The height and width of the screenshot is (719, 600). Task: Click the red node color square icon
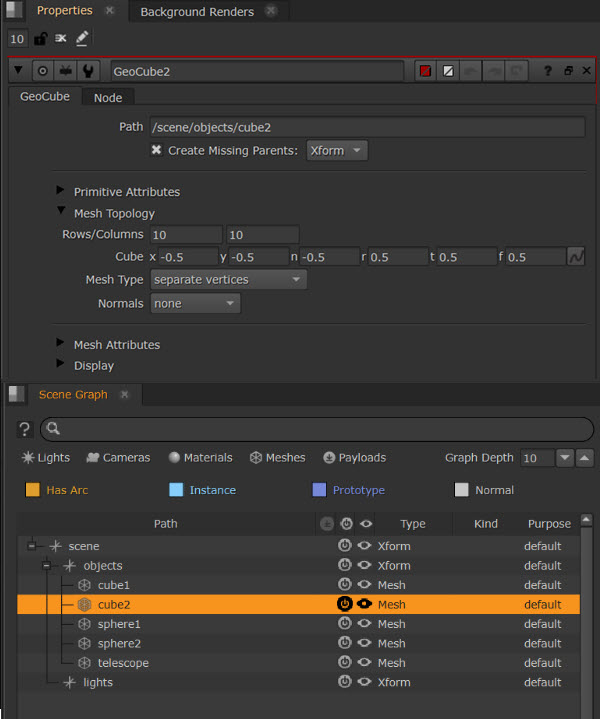coord(425,72)
